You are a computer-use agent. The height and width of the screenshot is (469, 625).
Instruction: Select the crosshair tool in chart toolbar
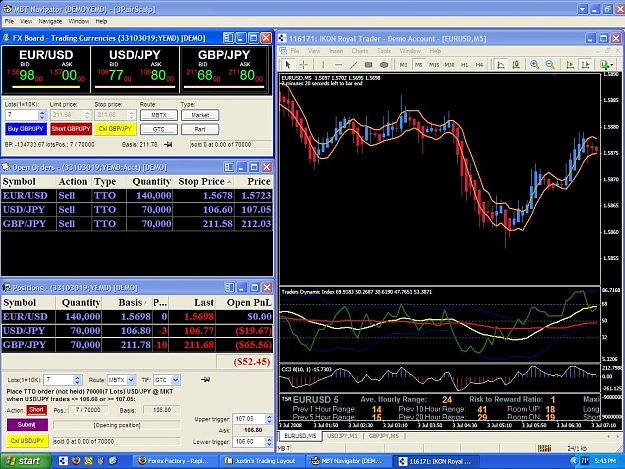click(x=304, y=65)
